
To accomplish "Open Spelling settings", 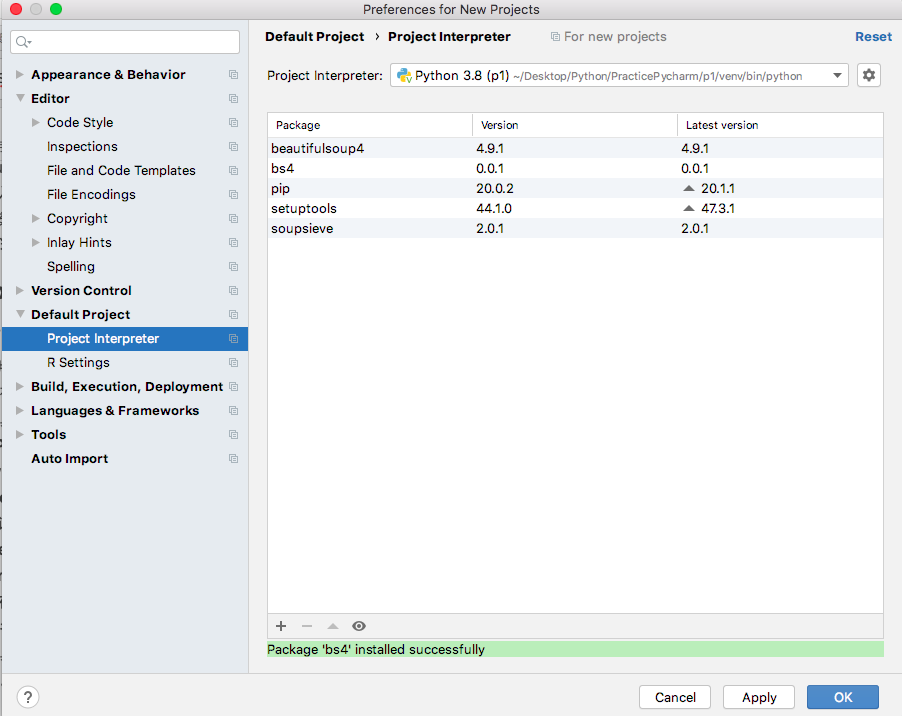I will tap(71, 266).
